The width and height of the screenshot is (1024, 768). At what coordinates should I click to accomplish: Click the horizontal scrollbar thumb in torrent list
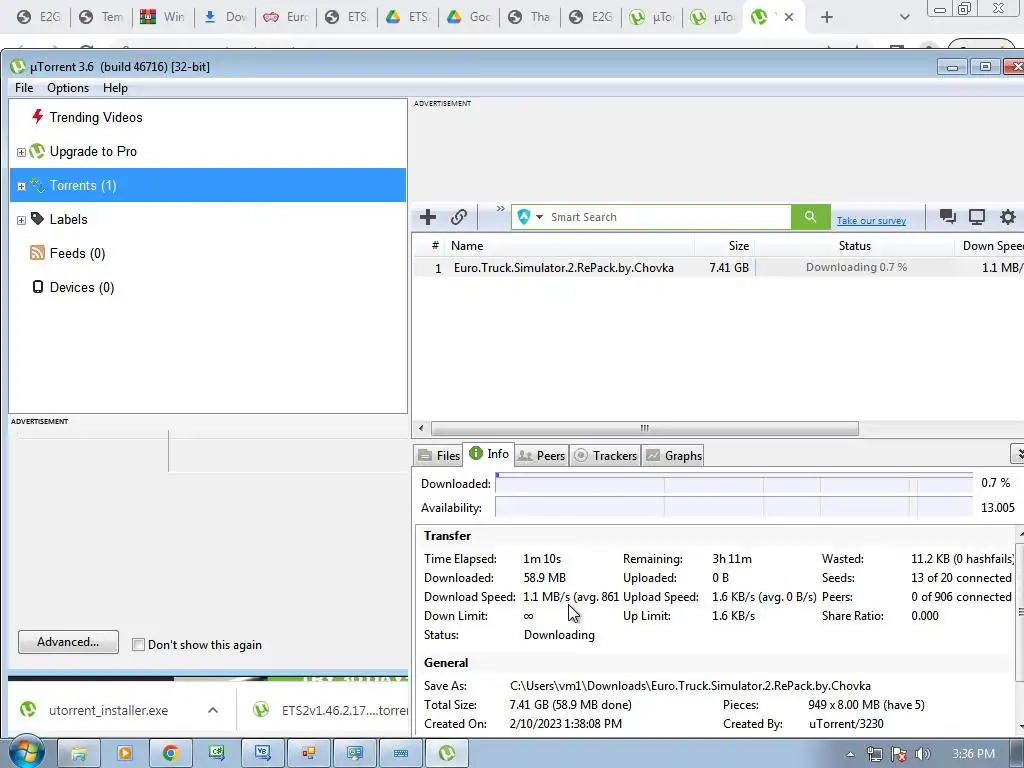pos(645,428)
